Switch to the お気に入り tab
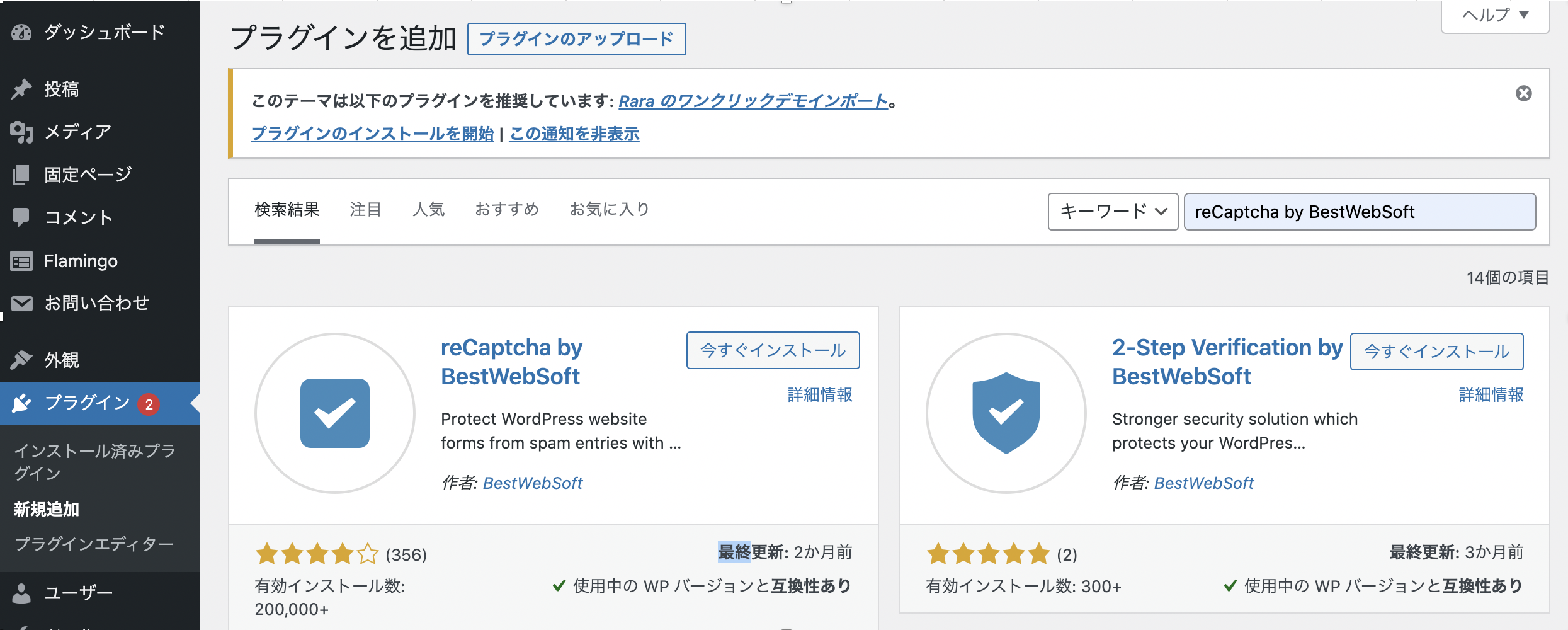 610,210
